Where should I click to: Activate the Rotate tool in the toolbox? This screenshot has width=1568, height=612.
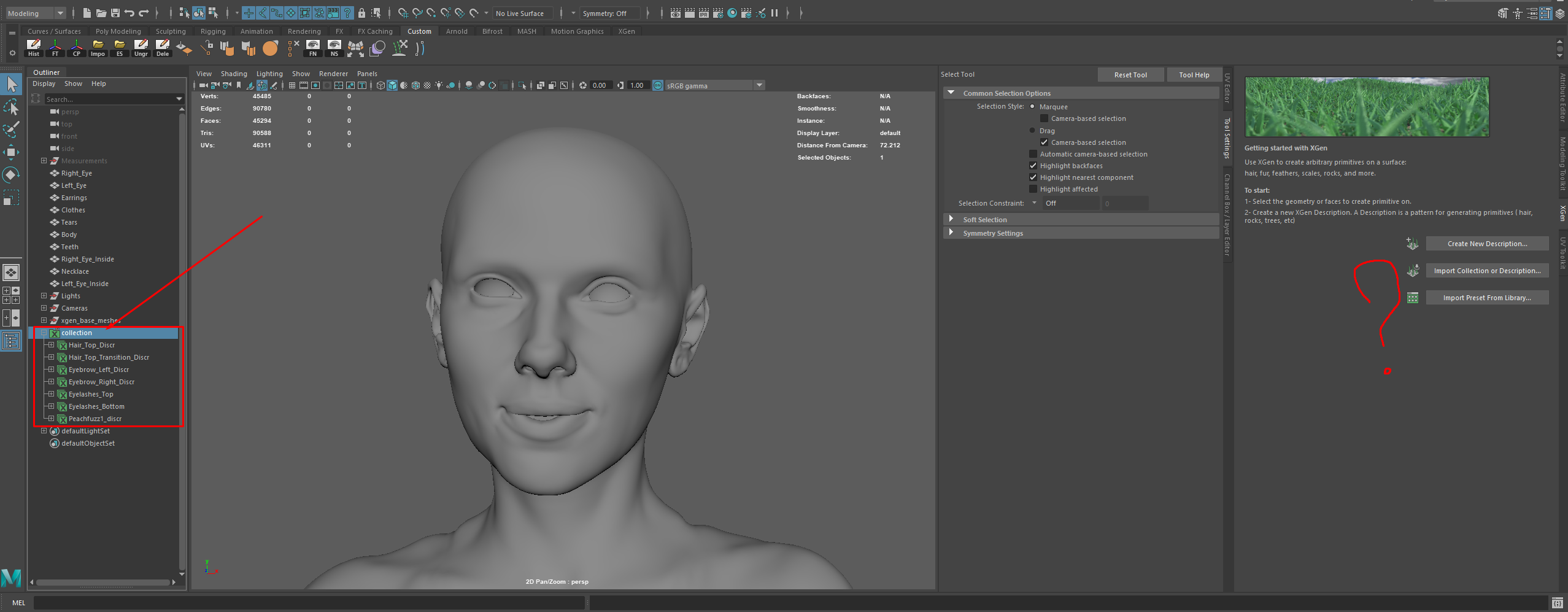point(12,175)
